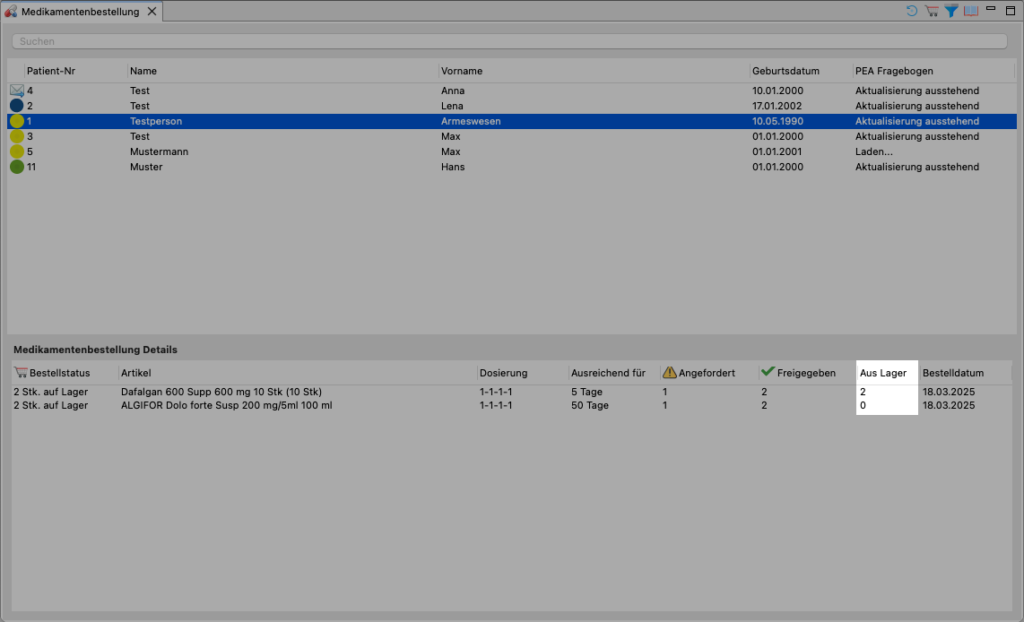Click the Medikamentenbestellung tab icon

tap(11, 12)
